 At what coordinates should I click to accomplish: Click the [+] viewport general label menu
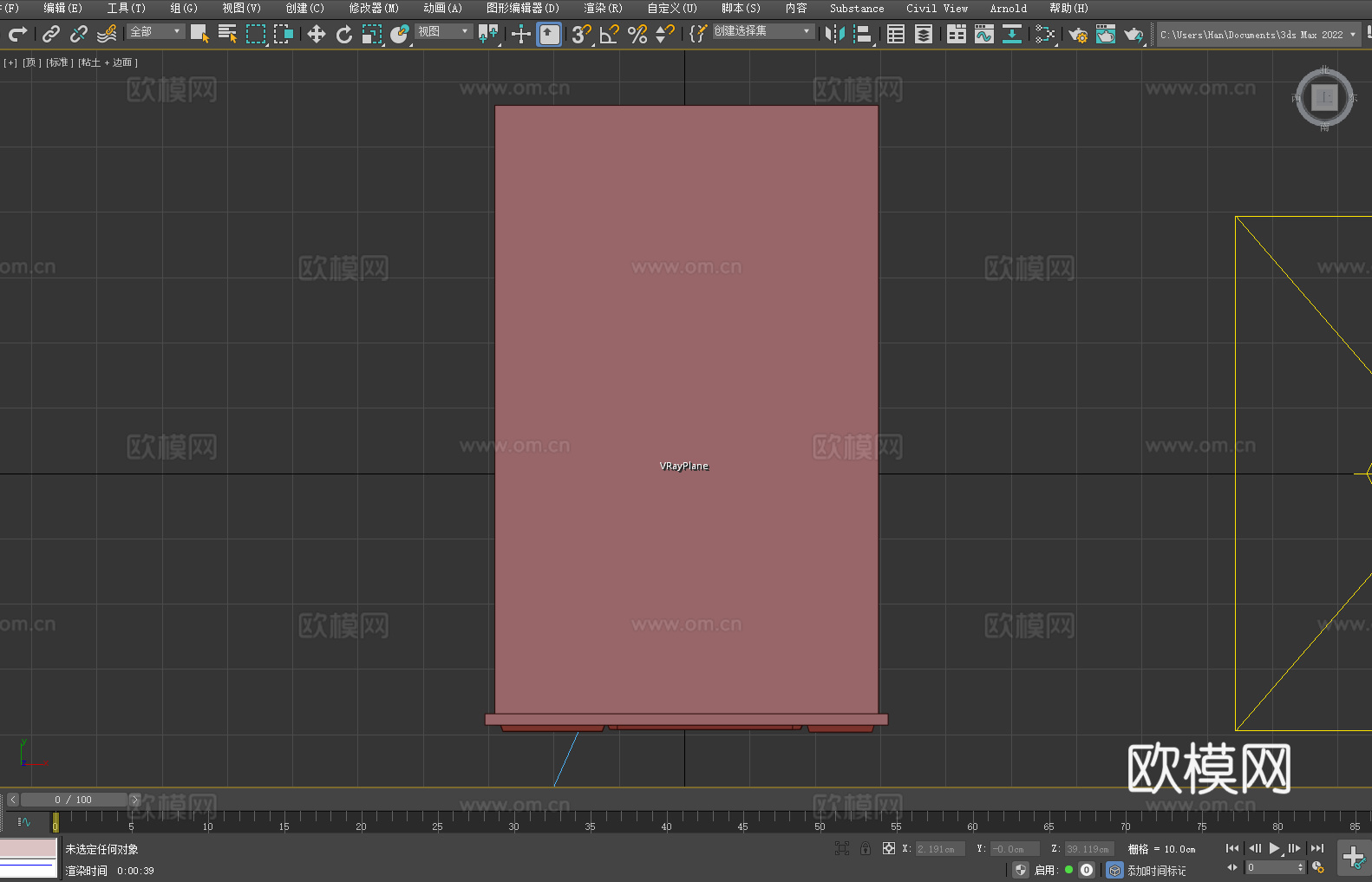[10, 62]
